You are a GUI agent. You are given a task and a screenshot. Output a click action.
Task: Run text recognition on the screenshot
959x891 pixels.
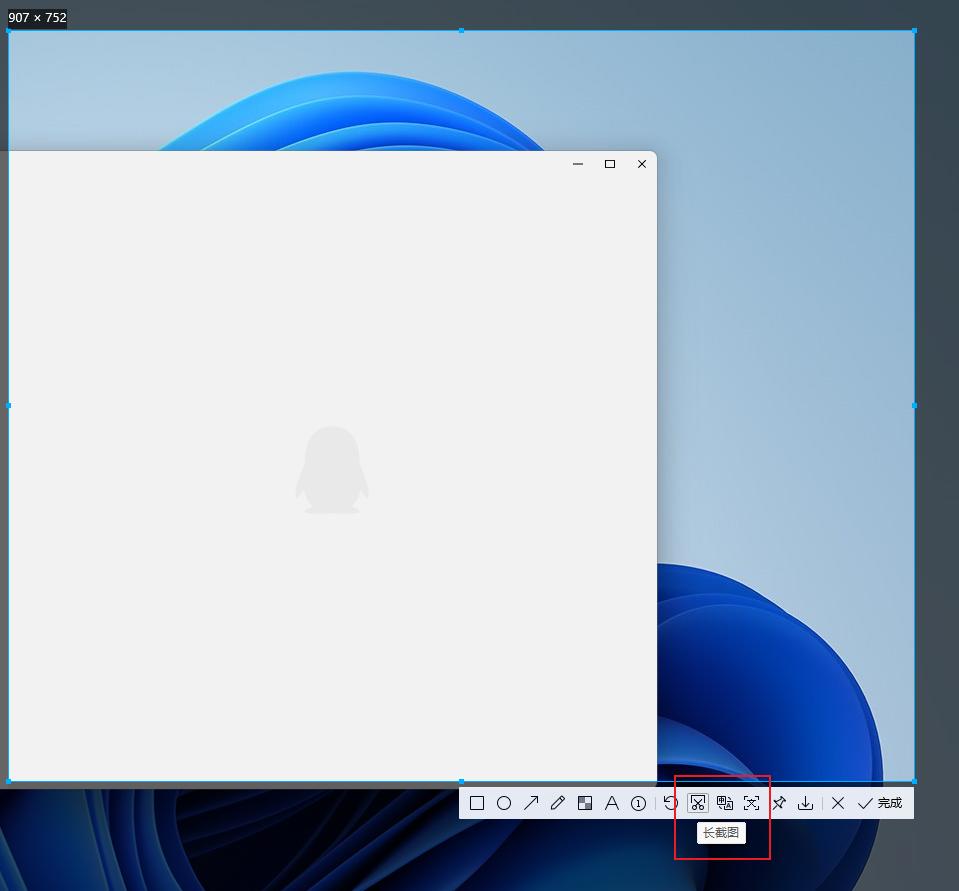[752, 803]
